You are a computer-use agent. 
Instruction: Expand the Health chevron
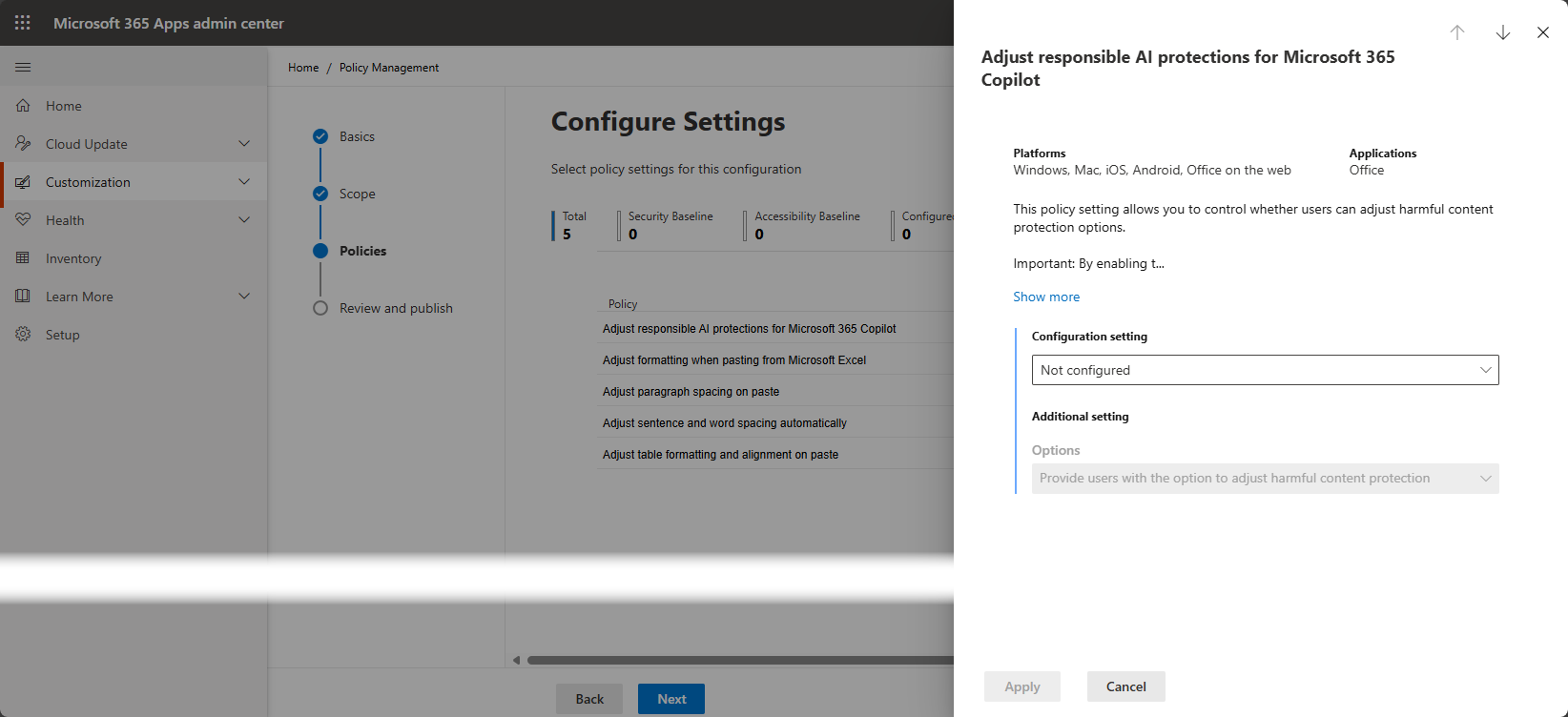tap(244, 220)
